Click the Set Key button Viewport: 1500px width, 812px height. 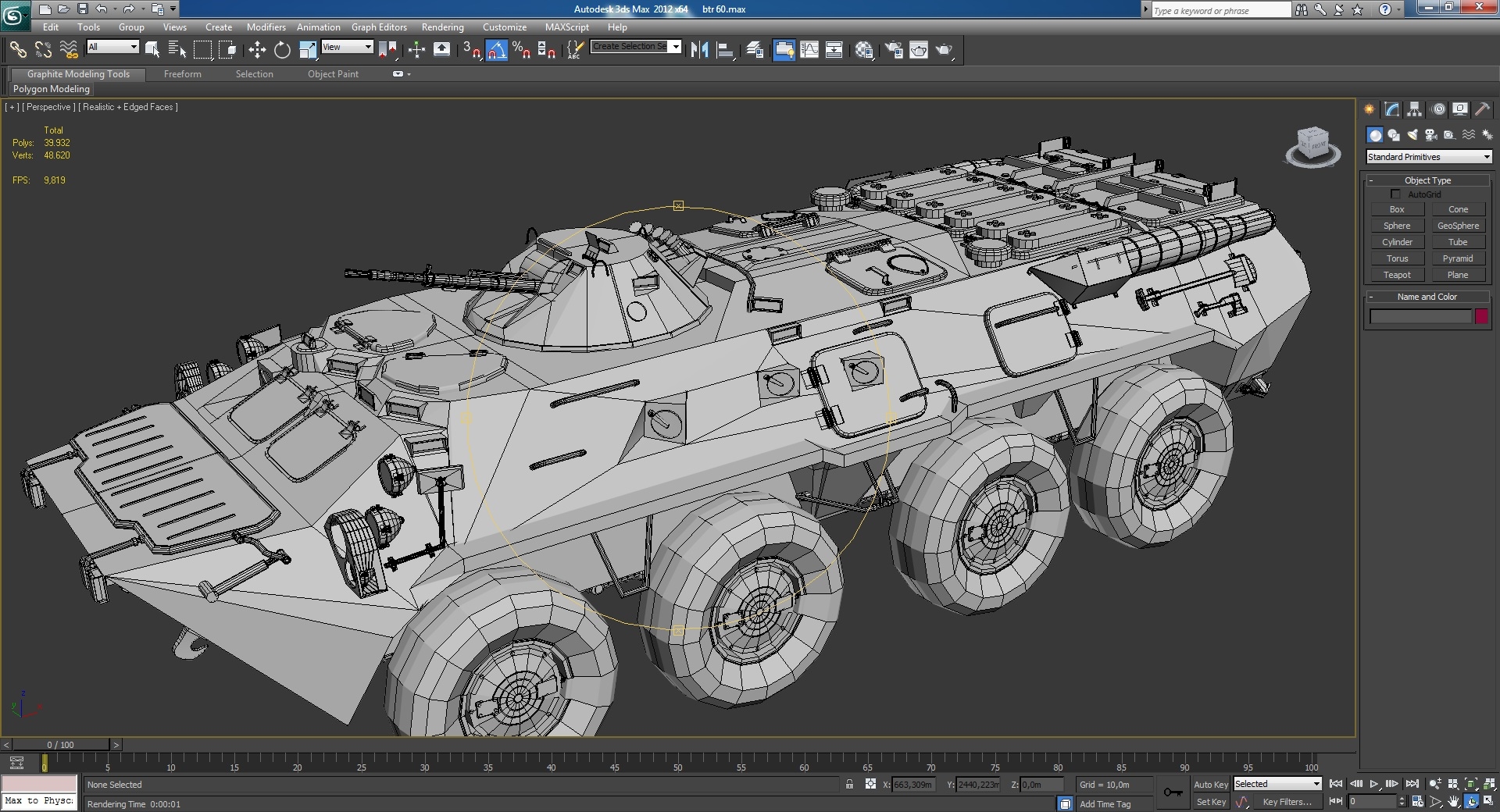point(1211,802)
